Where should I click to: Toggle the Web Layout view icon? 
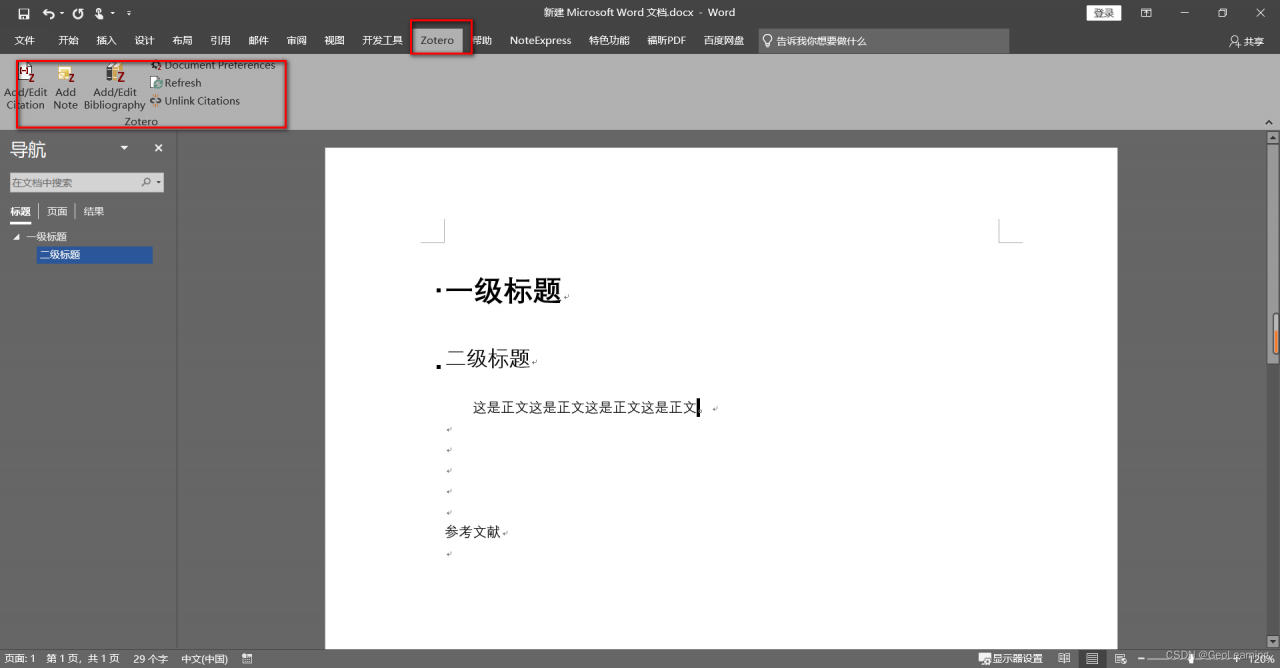tap(1120, 658)
